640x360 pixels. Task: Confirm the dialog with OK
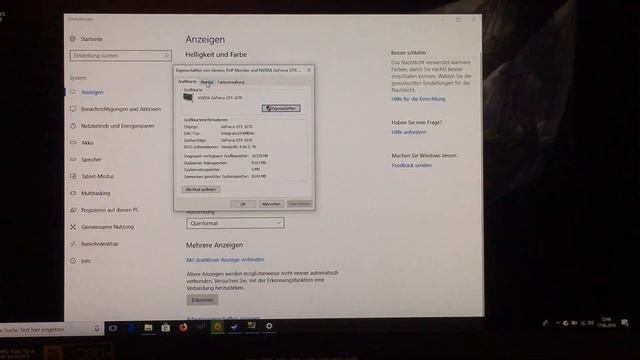(243, 204)
